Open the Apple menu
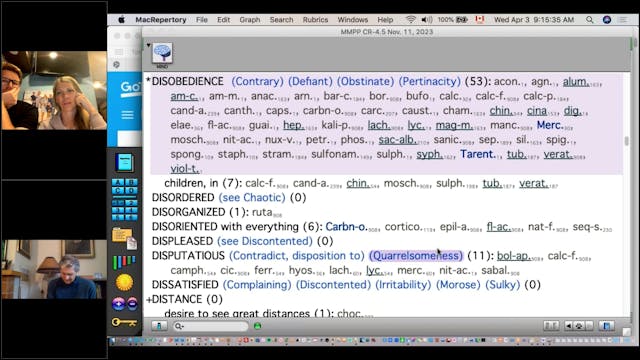Screen dimensions: 640x360 click(x=121, y=20)
